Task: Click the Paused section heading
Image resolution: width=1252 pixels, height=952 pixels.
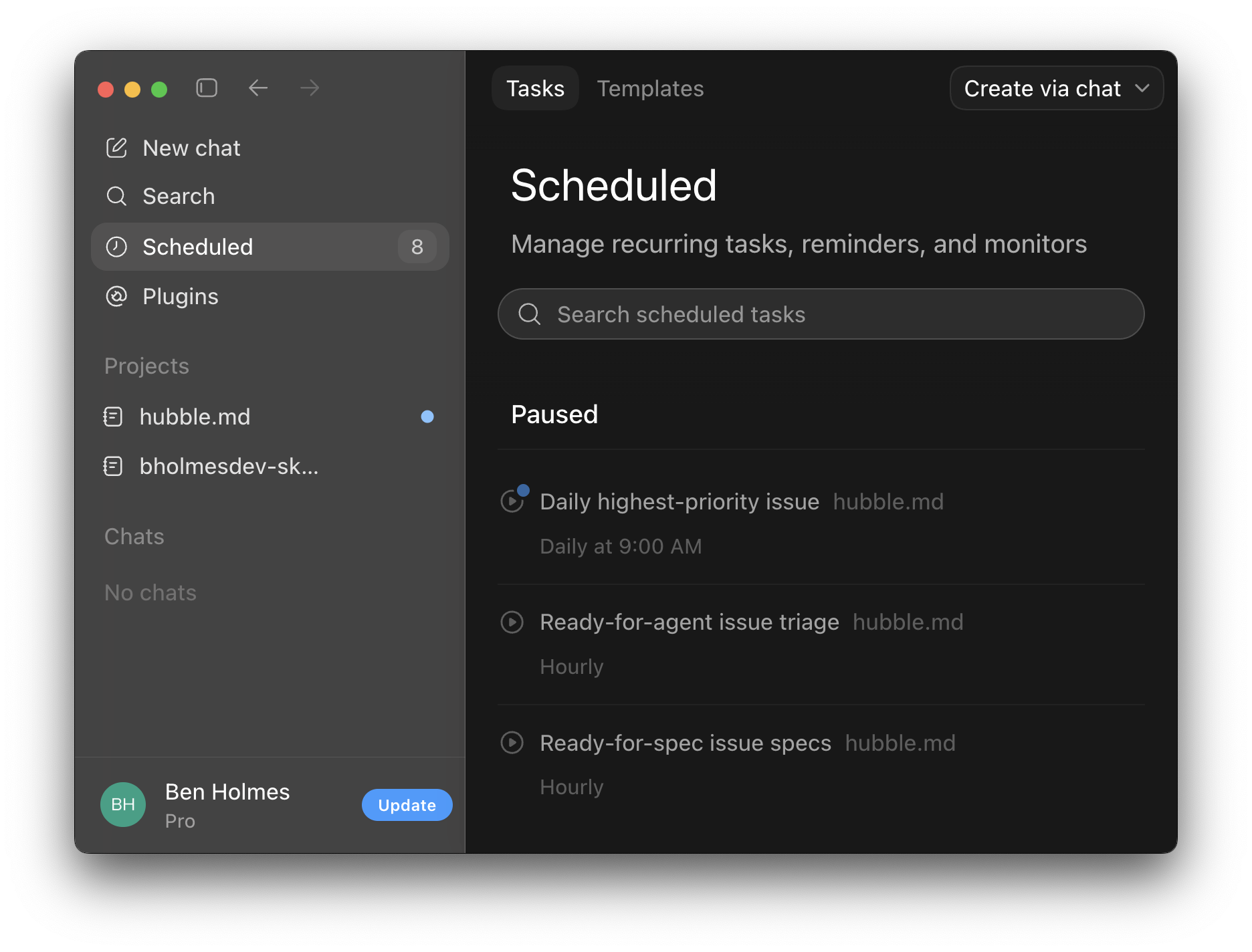Action: tap(554, 414)
